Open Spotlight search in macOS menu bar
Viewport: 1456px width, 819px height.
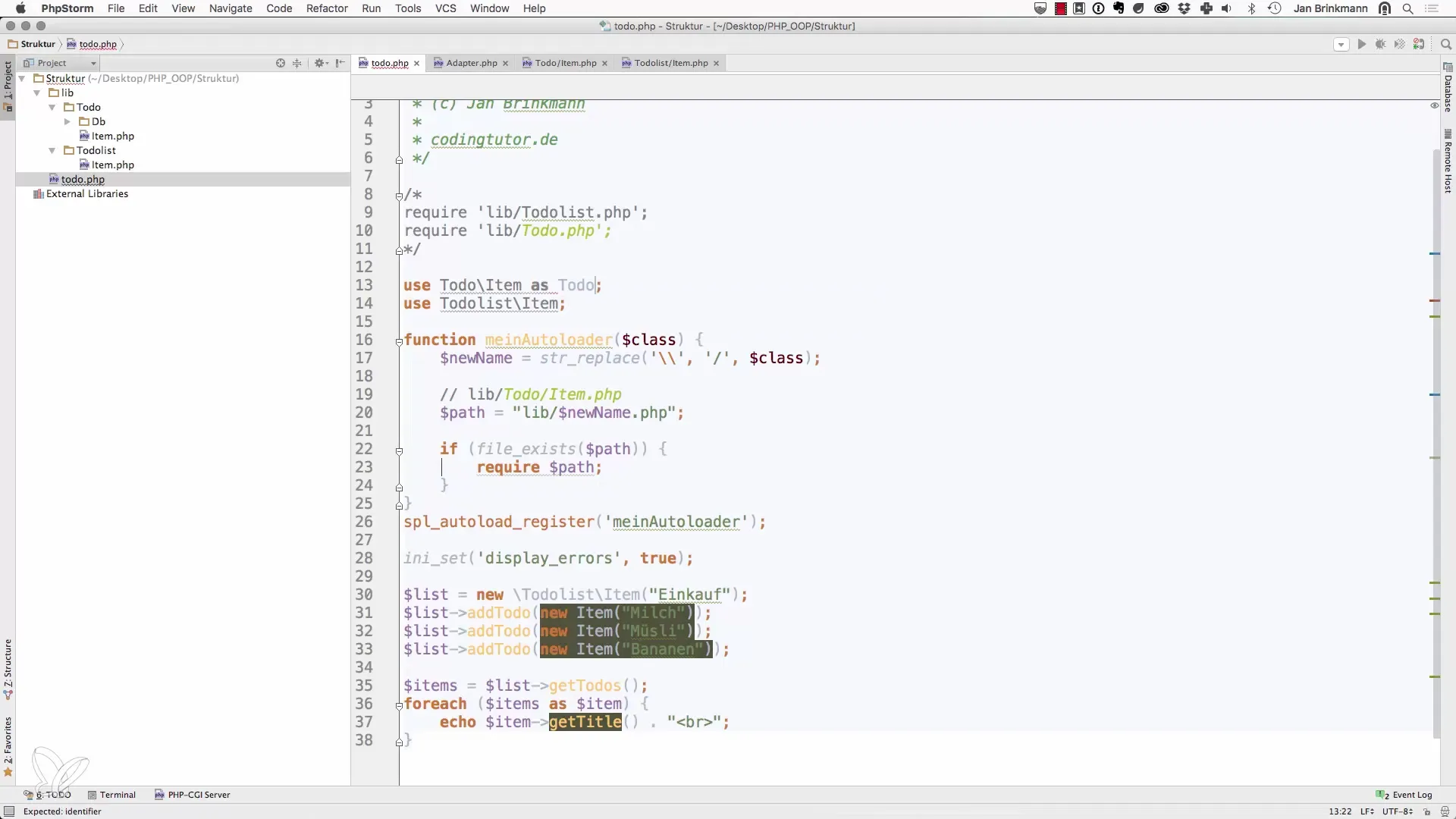1407,8
